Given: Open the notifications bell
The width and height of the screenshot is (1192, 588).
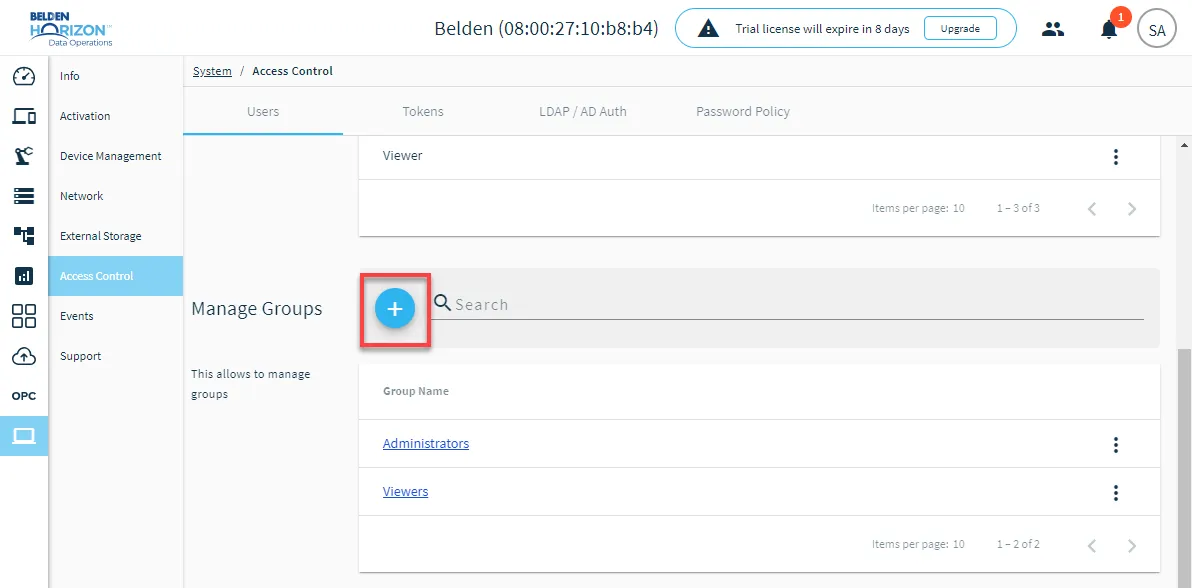Looking at the screenshot, I should pos(1109,30).
